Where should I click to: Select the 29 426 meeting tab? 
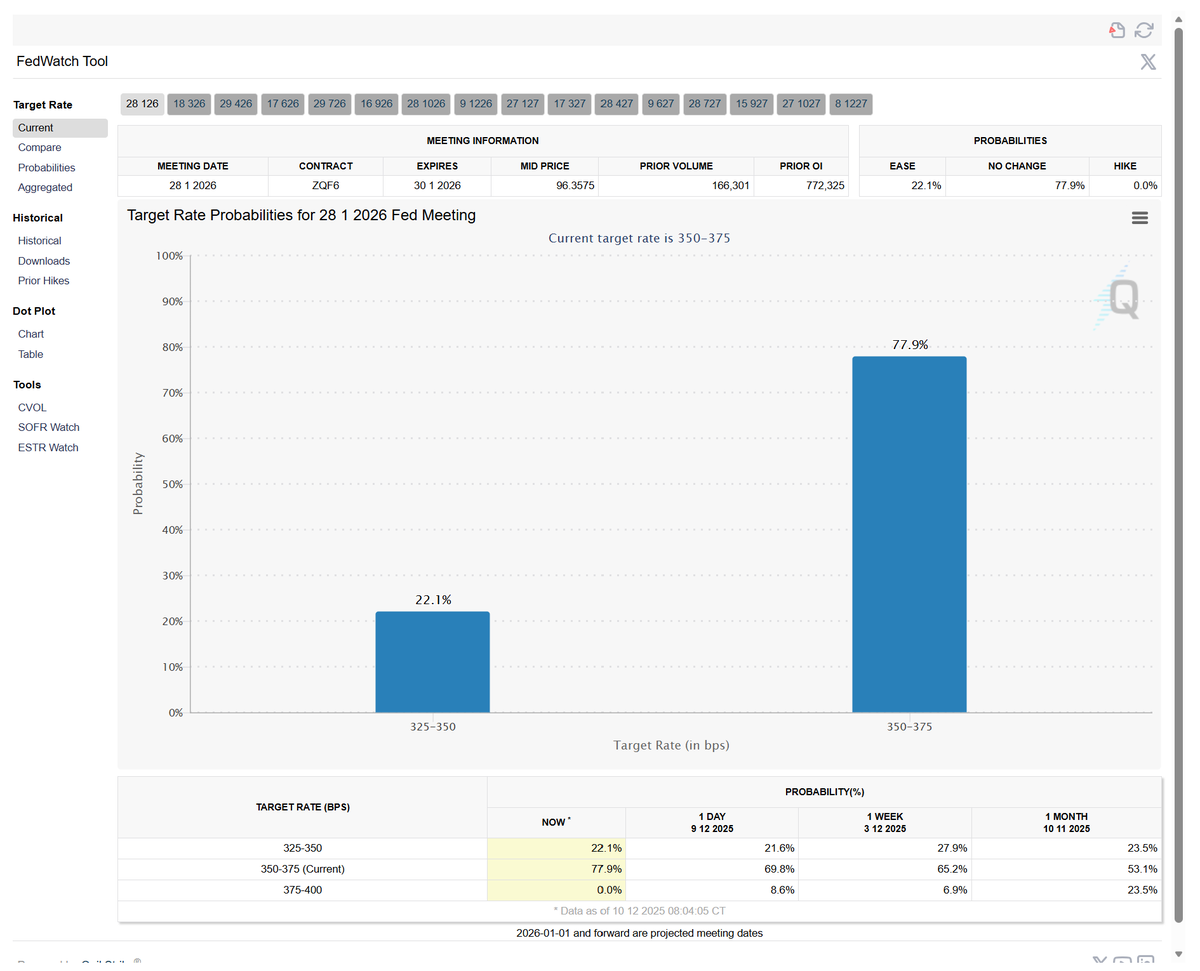click(x=236, y=104)
